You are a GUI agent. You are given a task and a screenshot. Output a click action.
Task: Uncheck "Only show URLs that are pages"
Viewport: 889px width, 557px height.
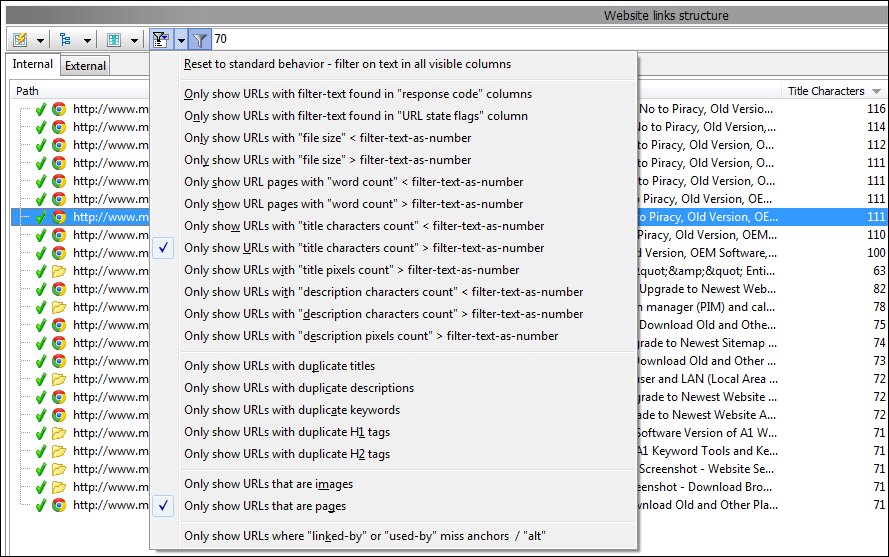tap(265, 506)
